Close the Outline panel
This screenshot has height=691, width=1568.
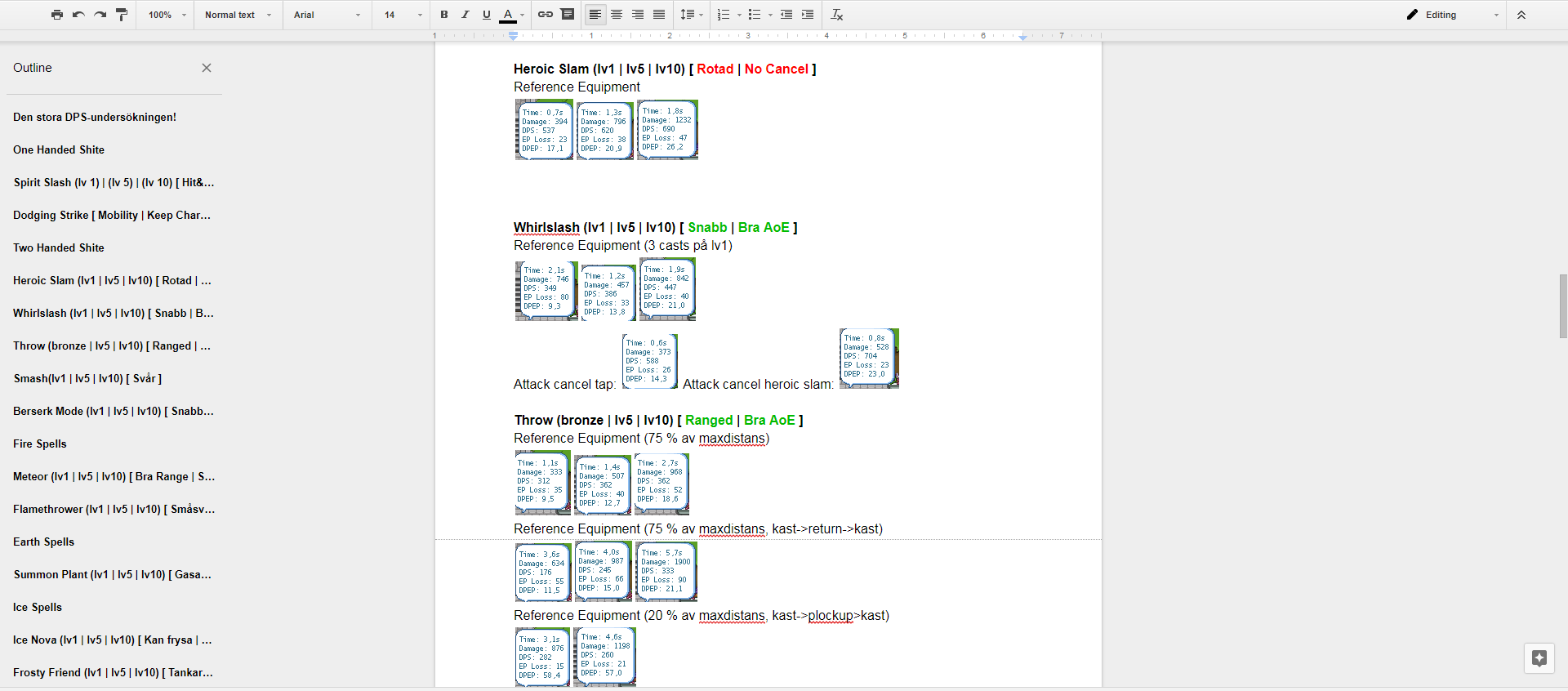click(207, 68)
